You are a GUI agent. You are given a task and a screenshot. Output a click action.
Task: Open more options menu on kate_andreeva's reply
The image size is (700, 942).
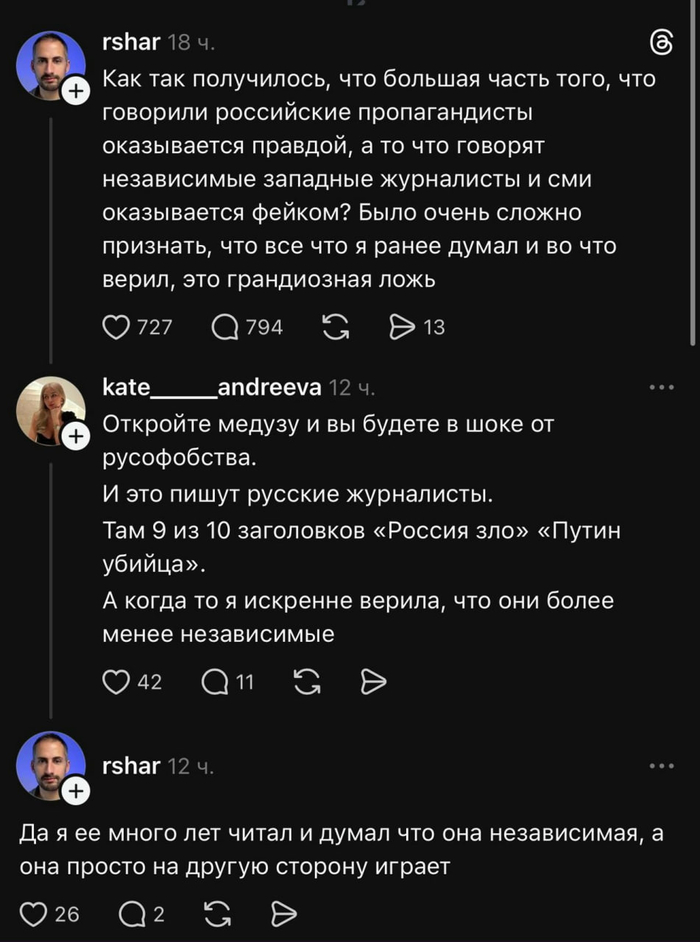click(x=662, y=387)
